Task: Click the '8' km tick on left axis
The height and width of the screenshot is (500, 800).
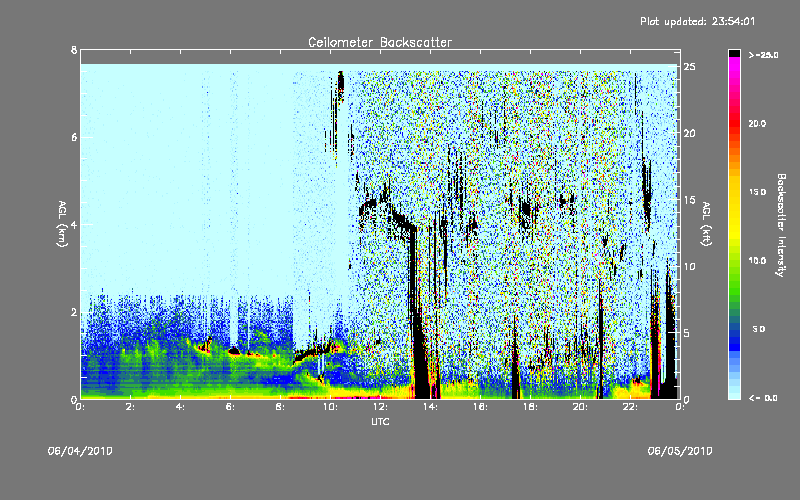Action: 74,50
